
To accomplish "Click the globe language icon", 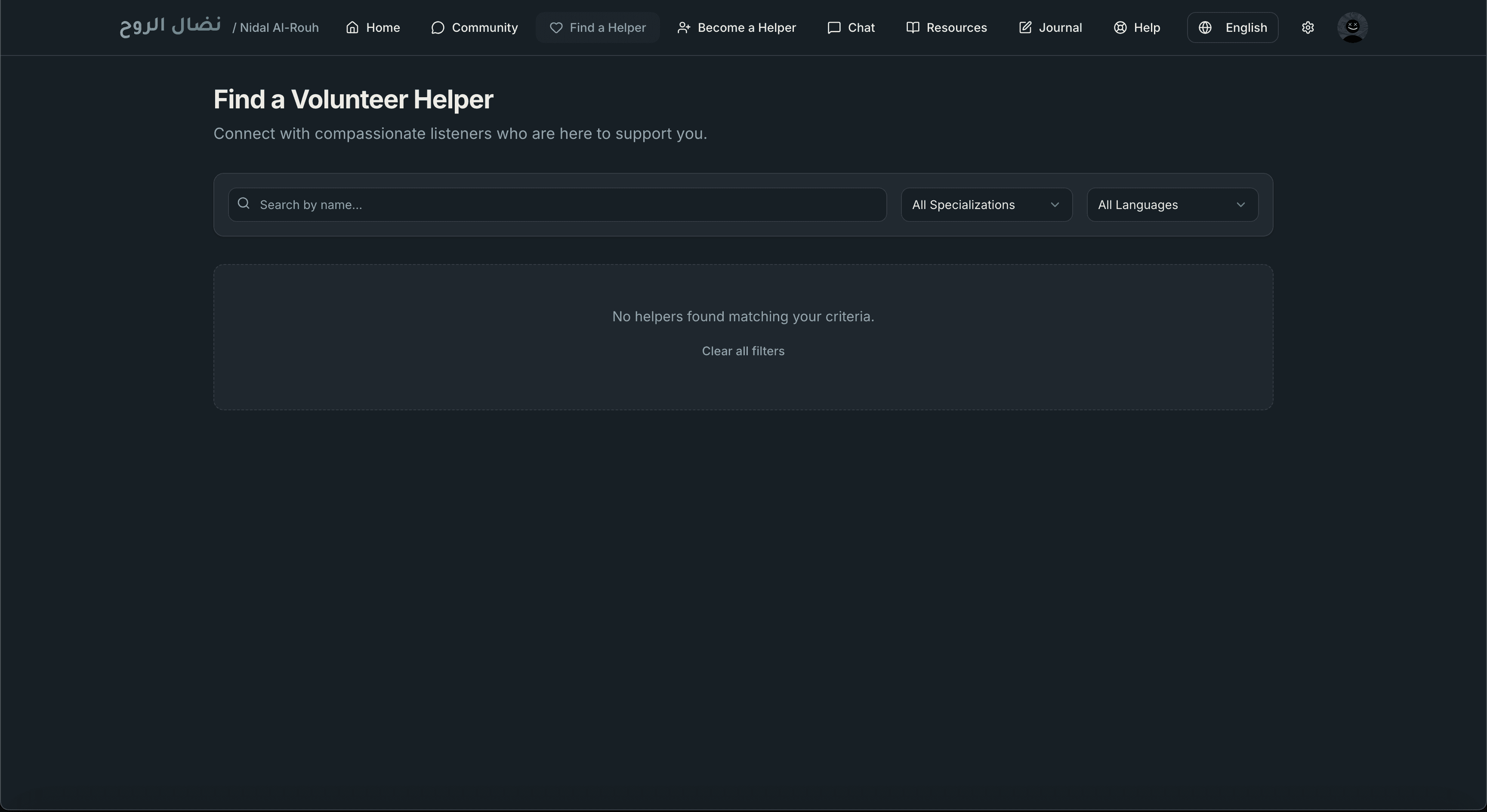I will click(x=1205, y=28).
